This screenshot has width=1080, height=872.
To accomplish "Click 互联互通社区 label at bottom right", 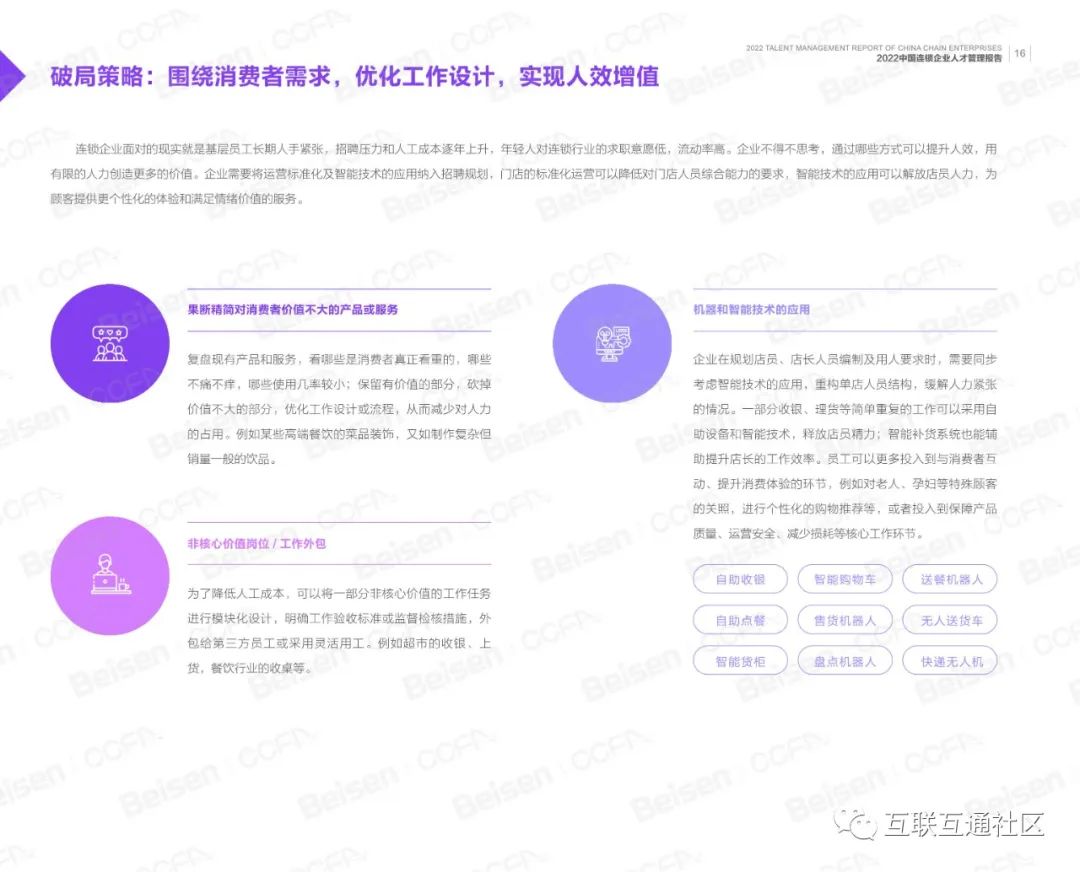I will pyautogui.click(x=965, y=824).
